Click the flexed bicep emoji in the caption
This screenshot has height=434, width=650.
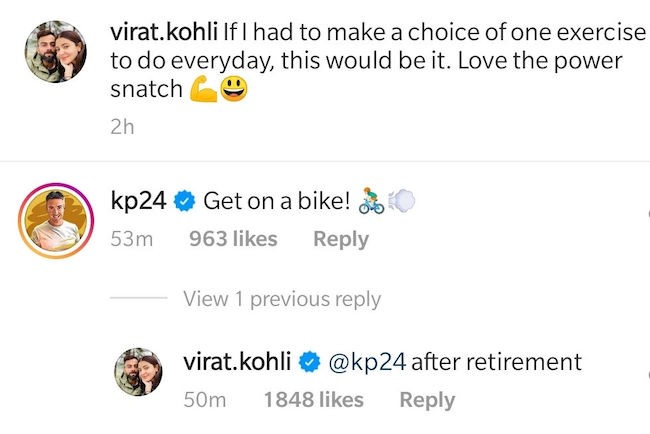coord(203,90)
